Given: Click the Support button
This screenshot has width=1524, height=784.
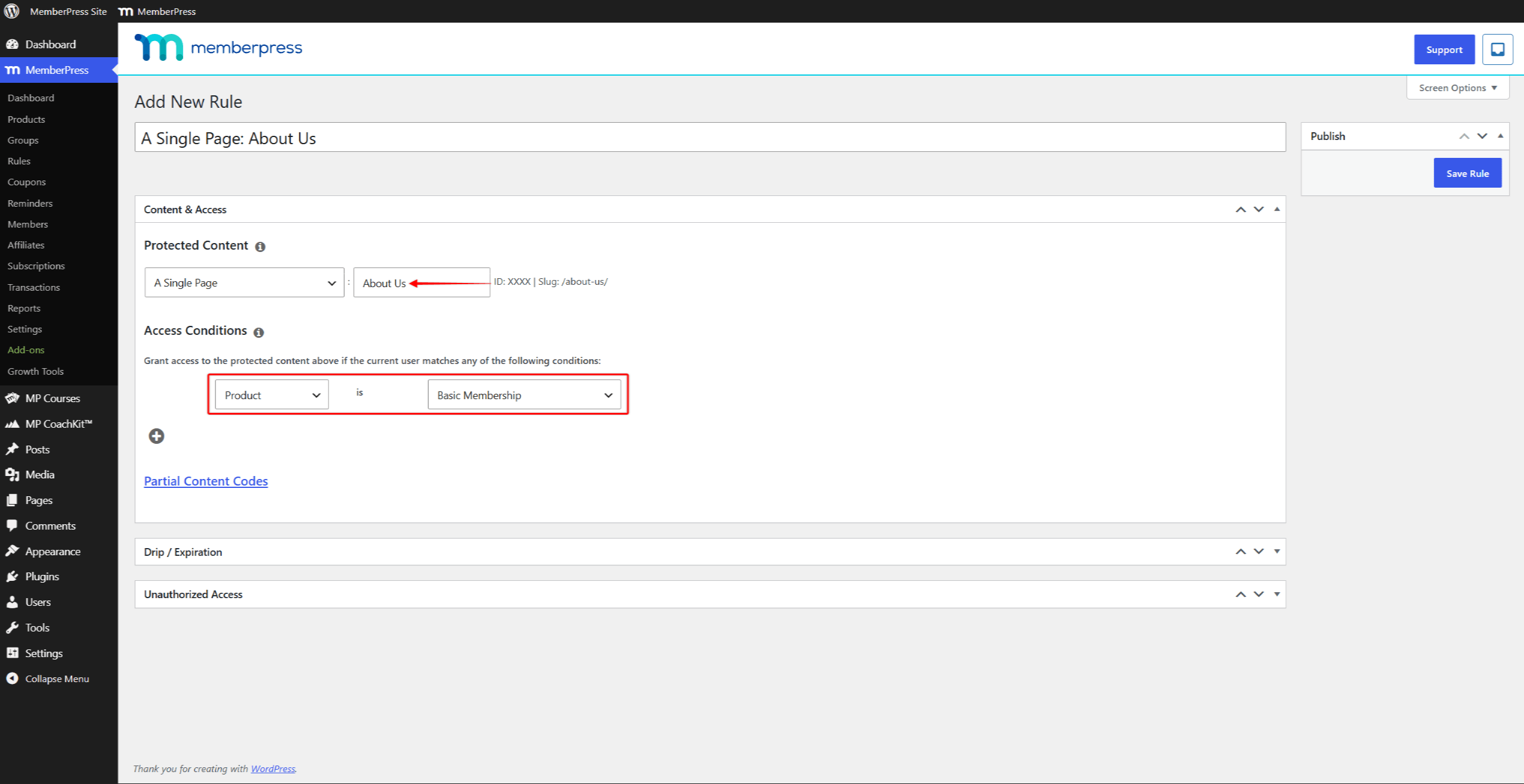Looking at the screenshot, I should coord(1444,49).
